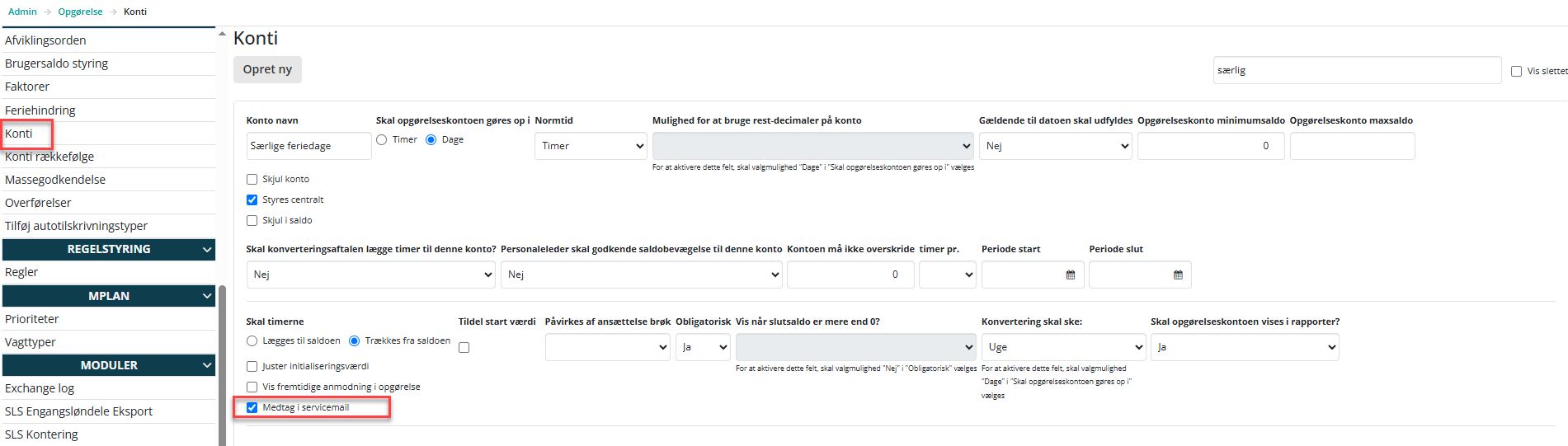The width and height of the screenshot is (1568, 446).
Task: Select the Timer radio button
Action: pyautogui.click(x=382, y=140)
